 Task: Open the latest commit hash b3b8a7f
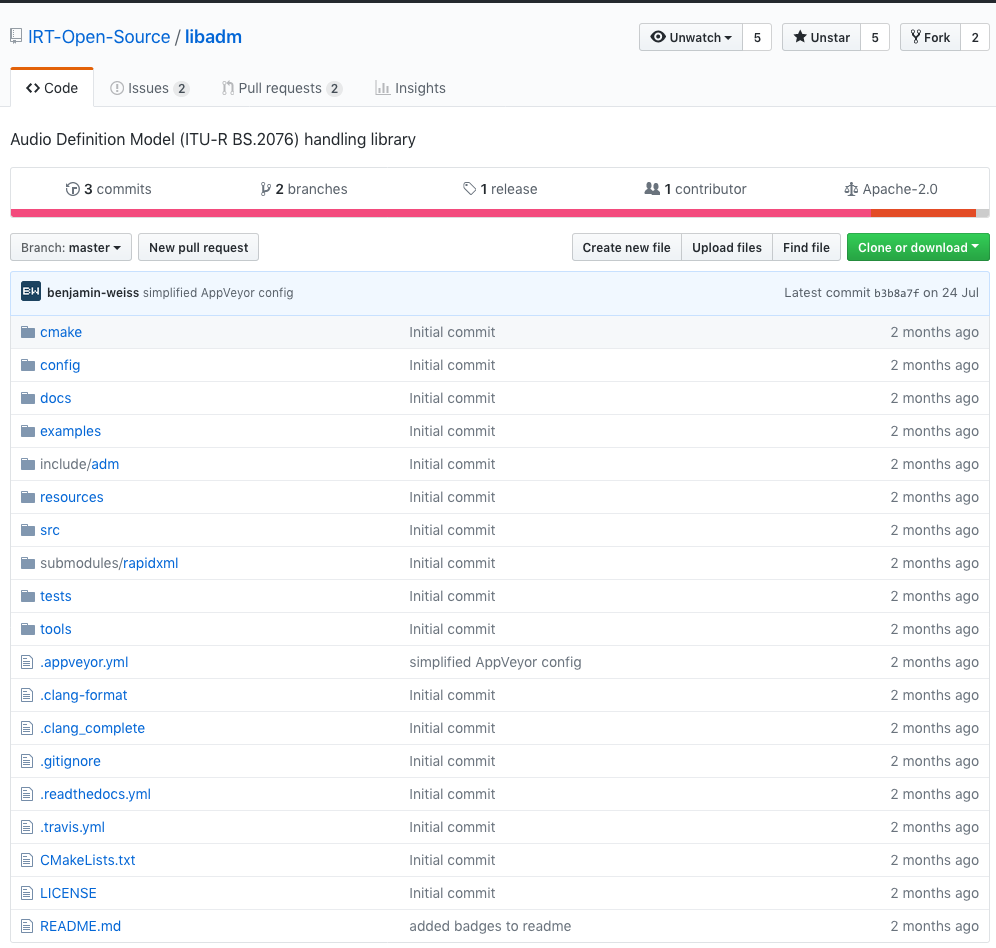point(896,293)
